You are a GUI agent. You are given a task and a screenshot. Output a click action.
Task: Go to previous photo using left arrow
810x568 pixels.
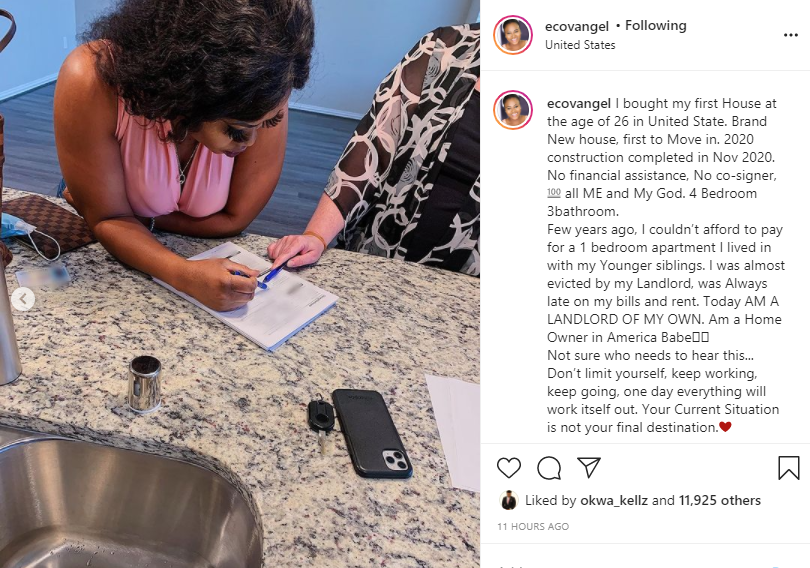pyautogui.click(x=23, y=299)
